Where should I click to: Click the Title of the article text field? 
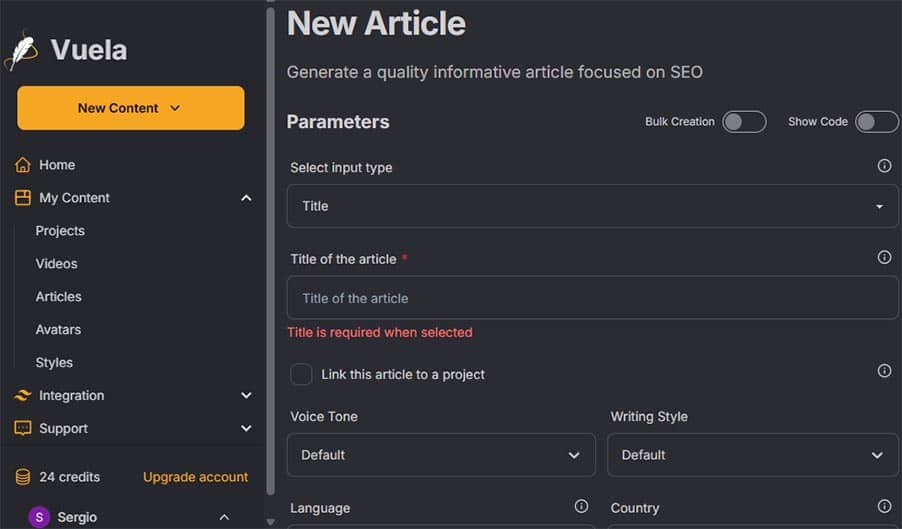tap(592, 298)
